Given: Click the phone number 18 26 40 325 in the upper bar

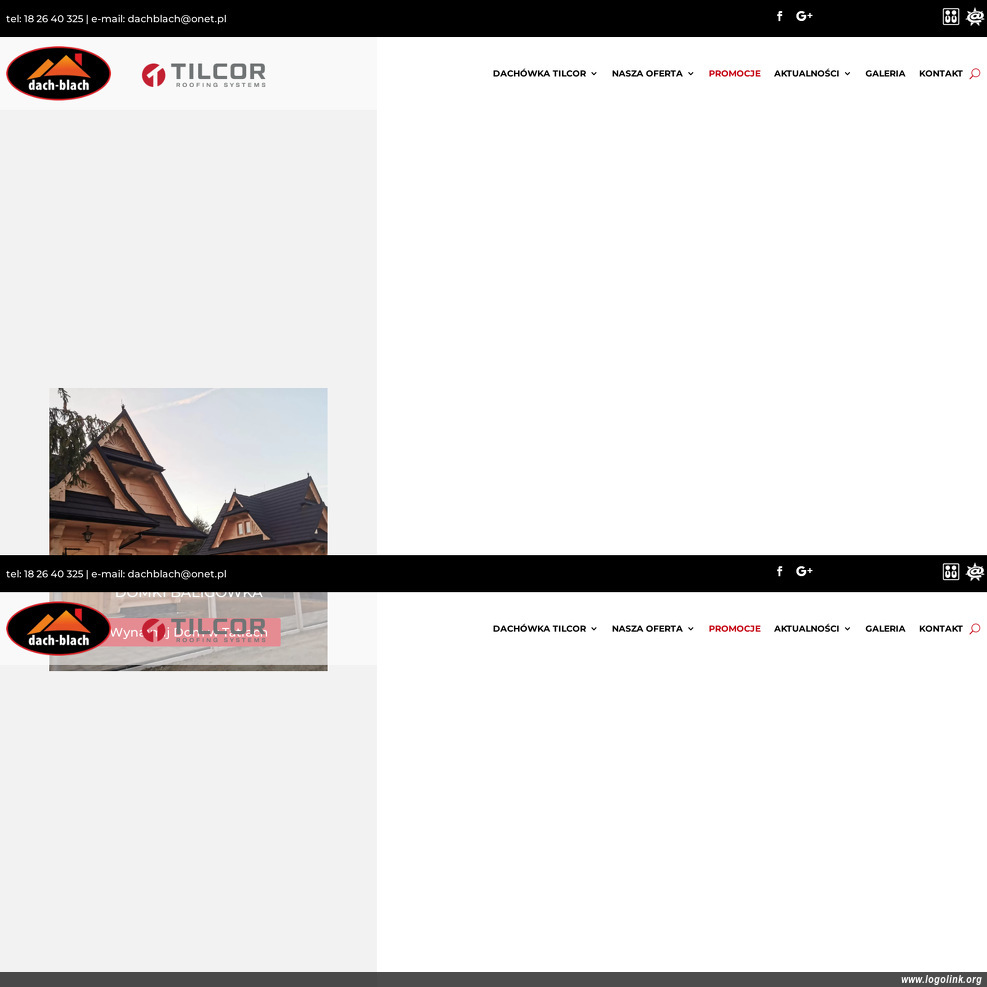Looking at the screenshot, I should click(x=54, y=19).
